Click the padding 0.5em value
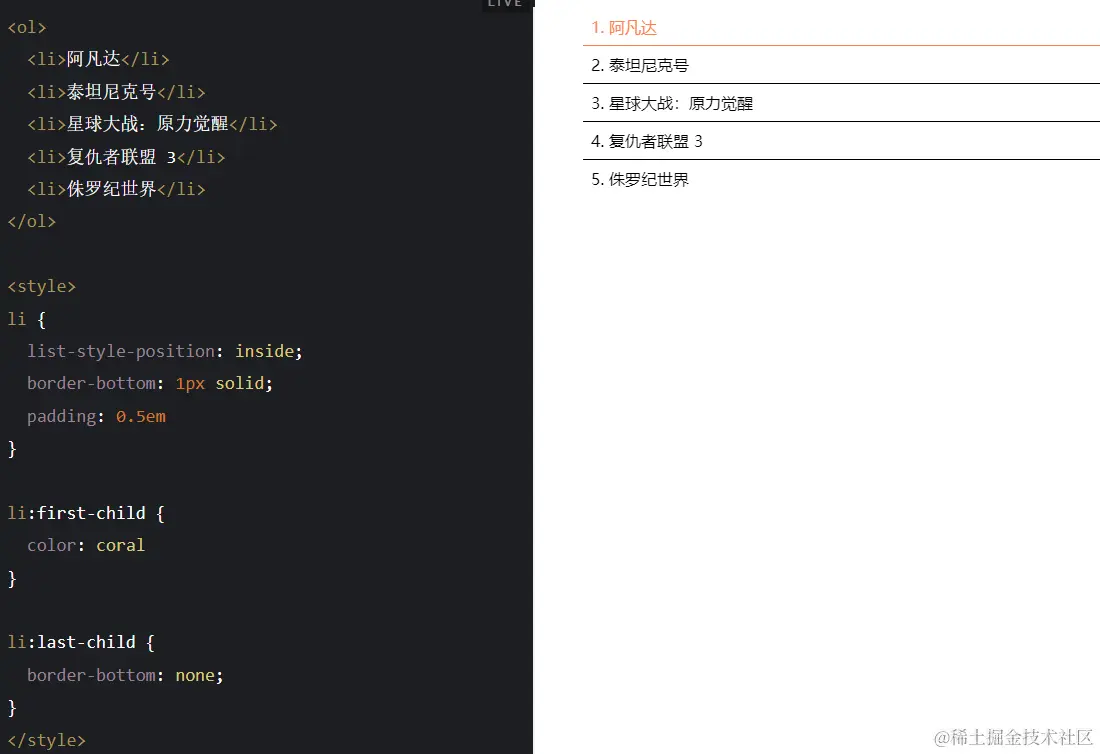Screen dimensions: 1100x754 click(141, 416)
